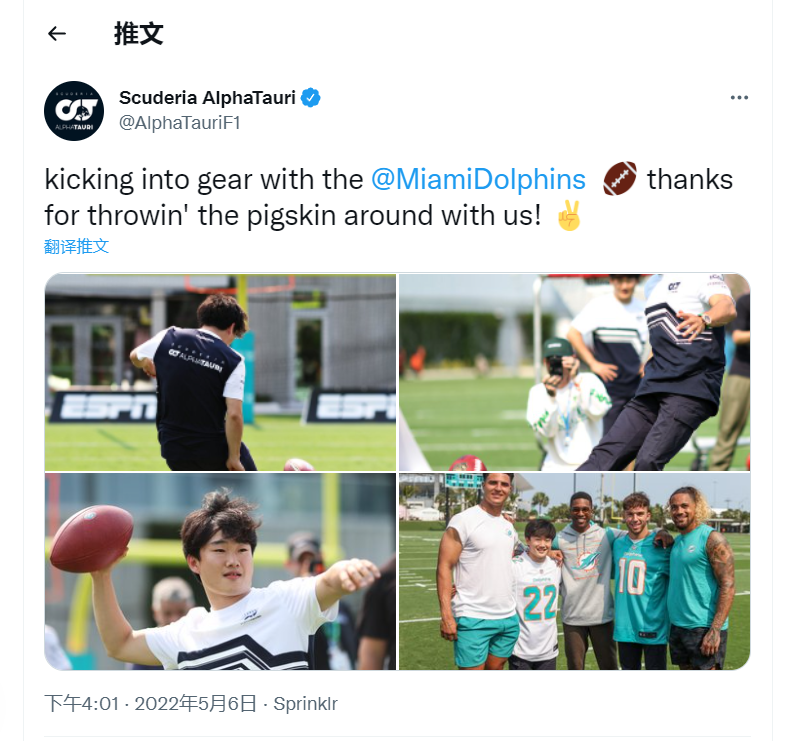Viewport: 790px width, 741px height.
Task: View the ESPN kicking photo
Action: coord(220,372)
